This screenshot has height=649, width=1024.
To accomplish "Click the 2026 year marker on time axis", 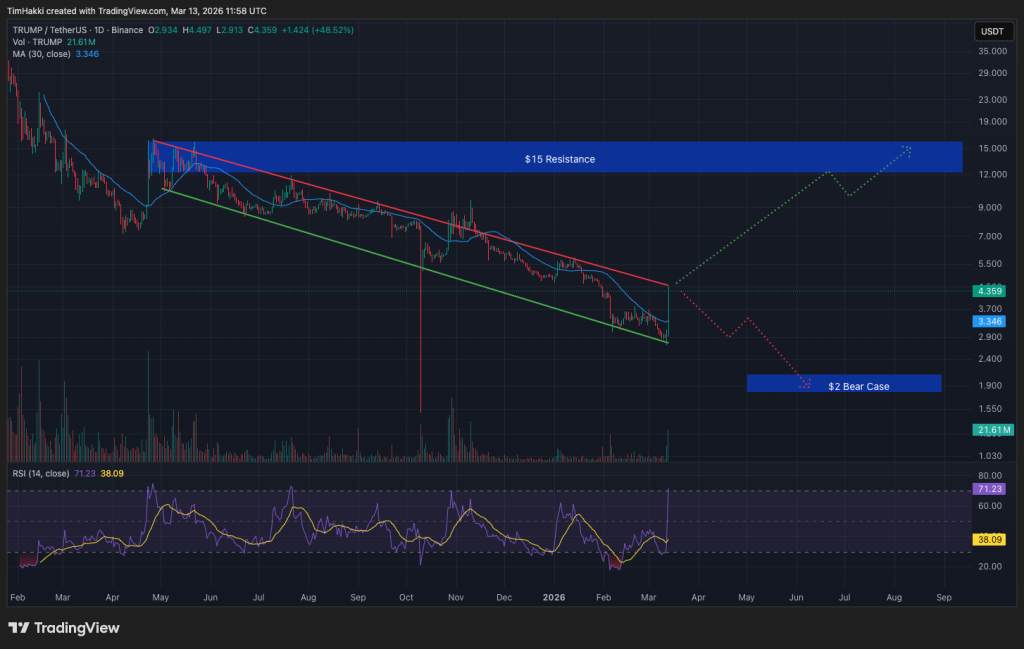I will click(x=552, y=596).
